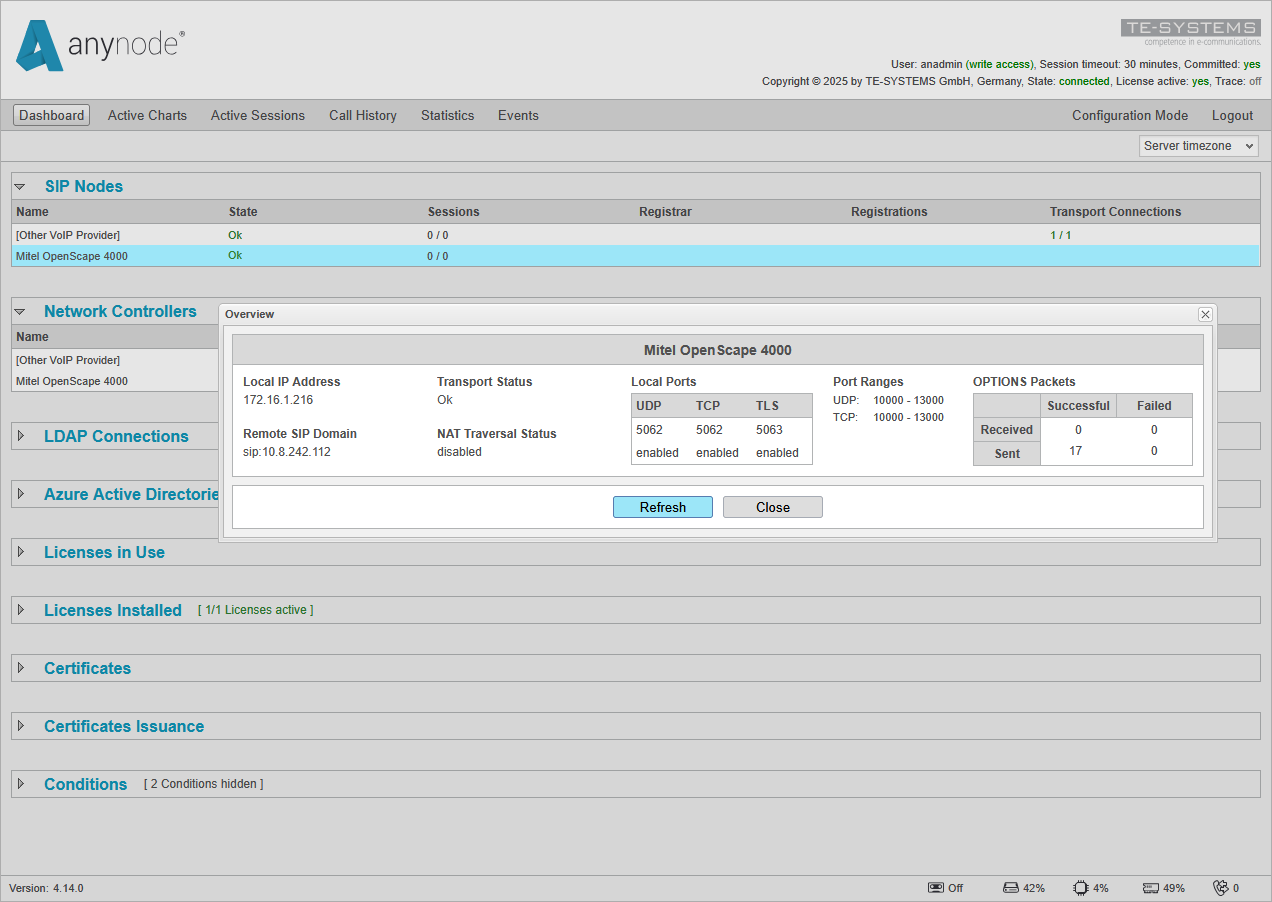Collapse the Network Controllers section
1272x902 pixels.
(19, 311)
